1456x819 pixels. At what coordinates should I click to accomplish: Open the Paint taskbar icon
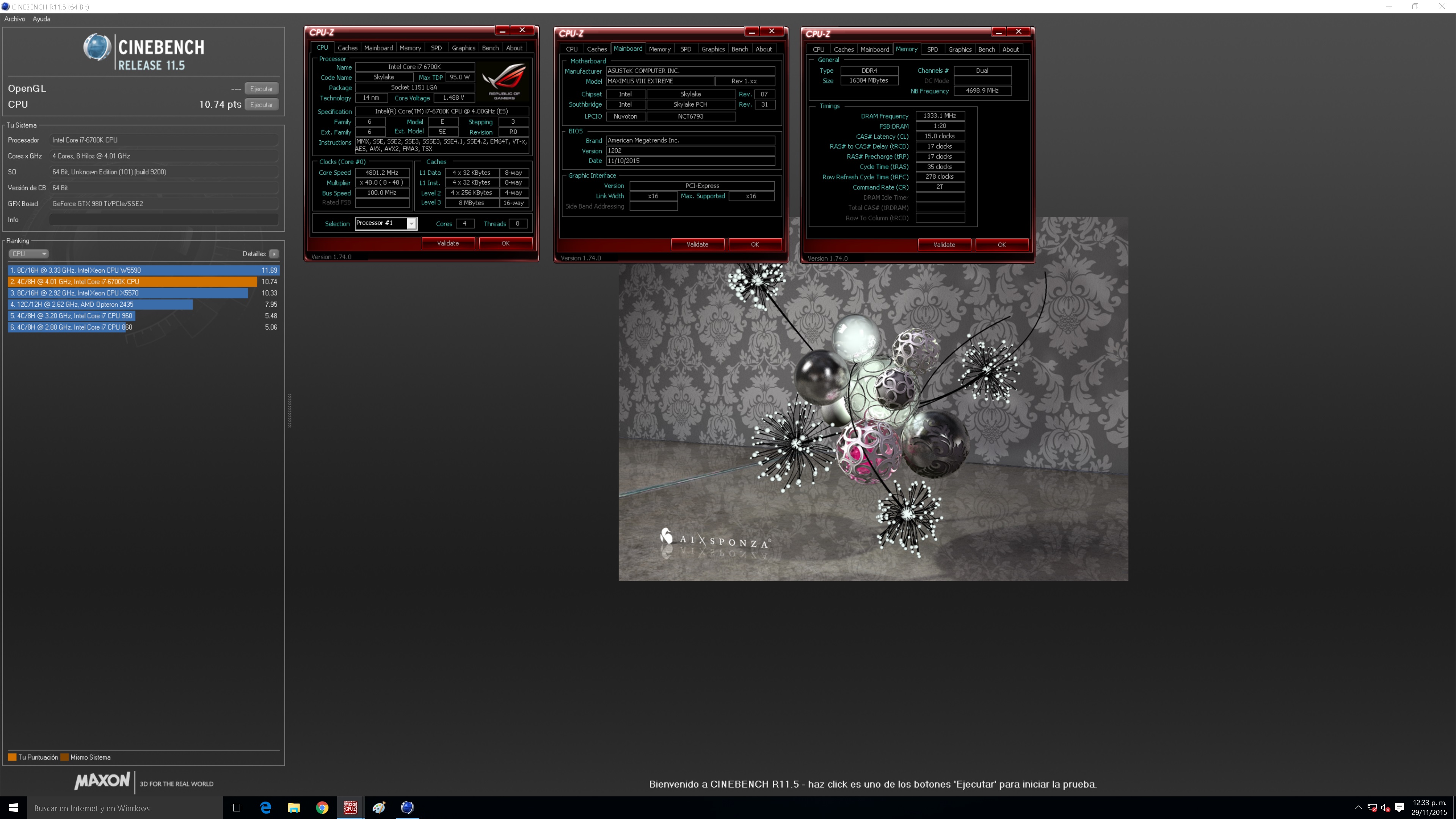[379, 808]
